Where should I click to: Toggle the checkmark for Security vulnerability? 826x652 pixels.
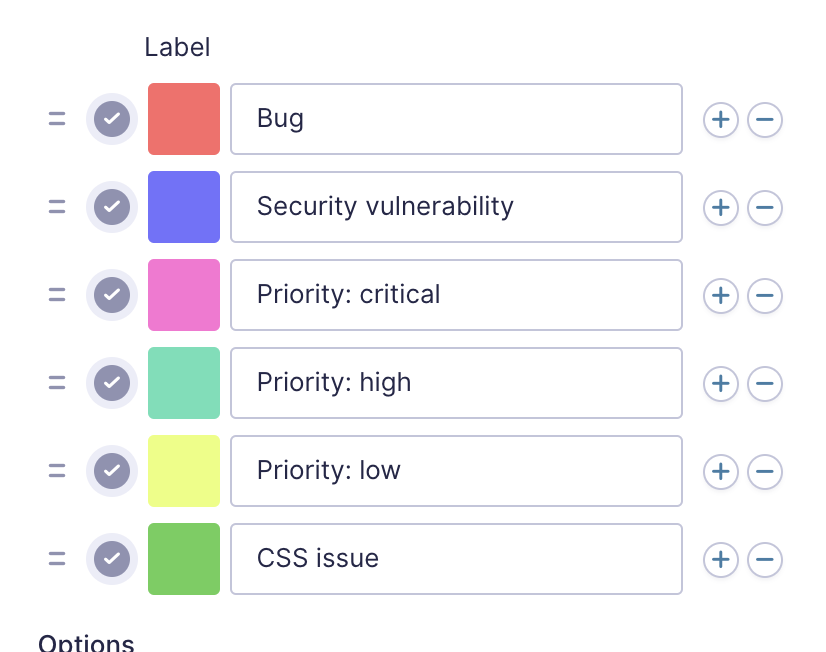(x=112, y=207)
